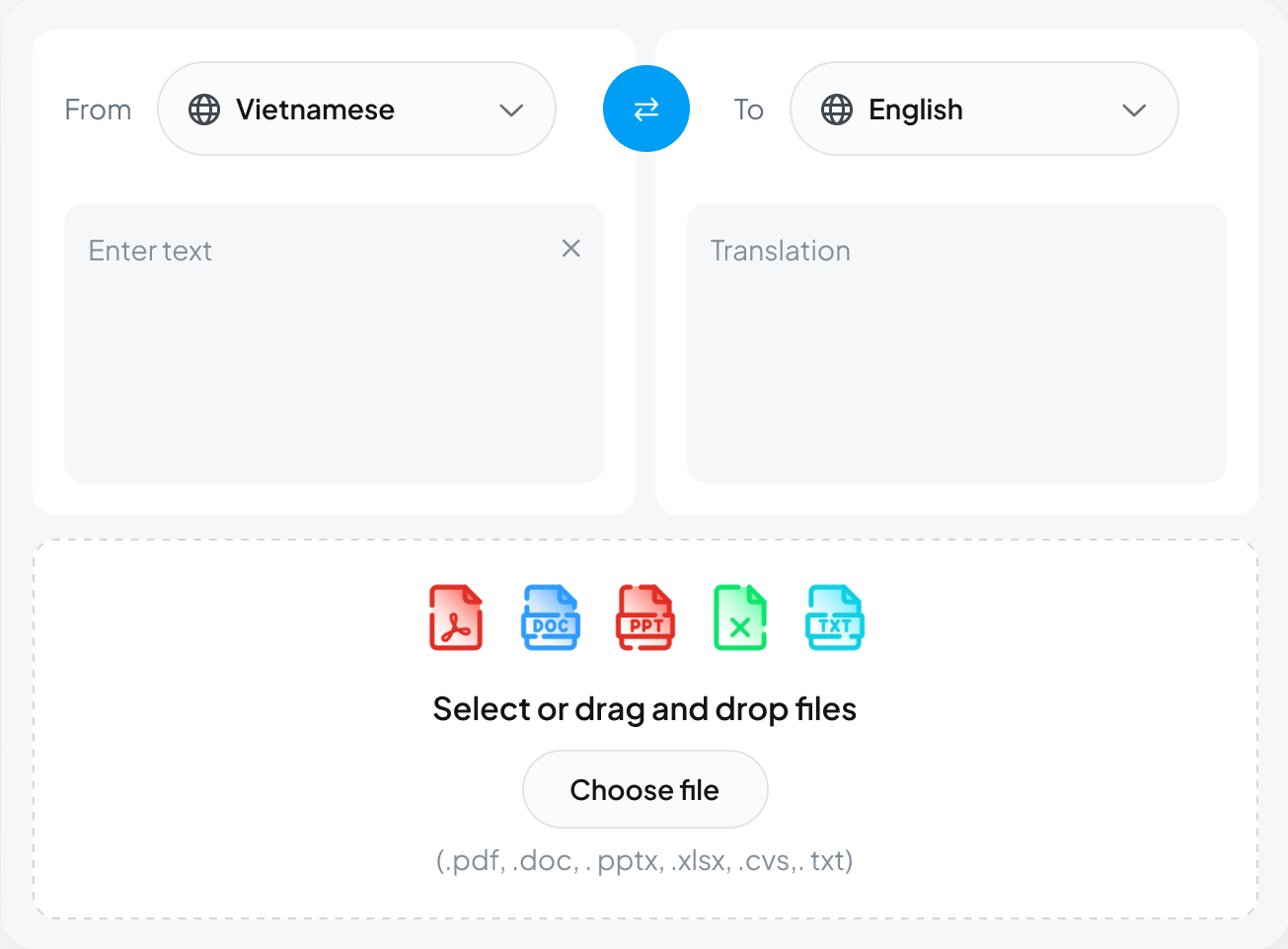Clear the source text with the X

[571, 249]
